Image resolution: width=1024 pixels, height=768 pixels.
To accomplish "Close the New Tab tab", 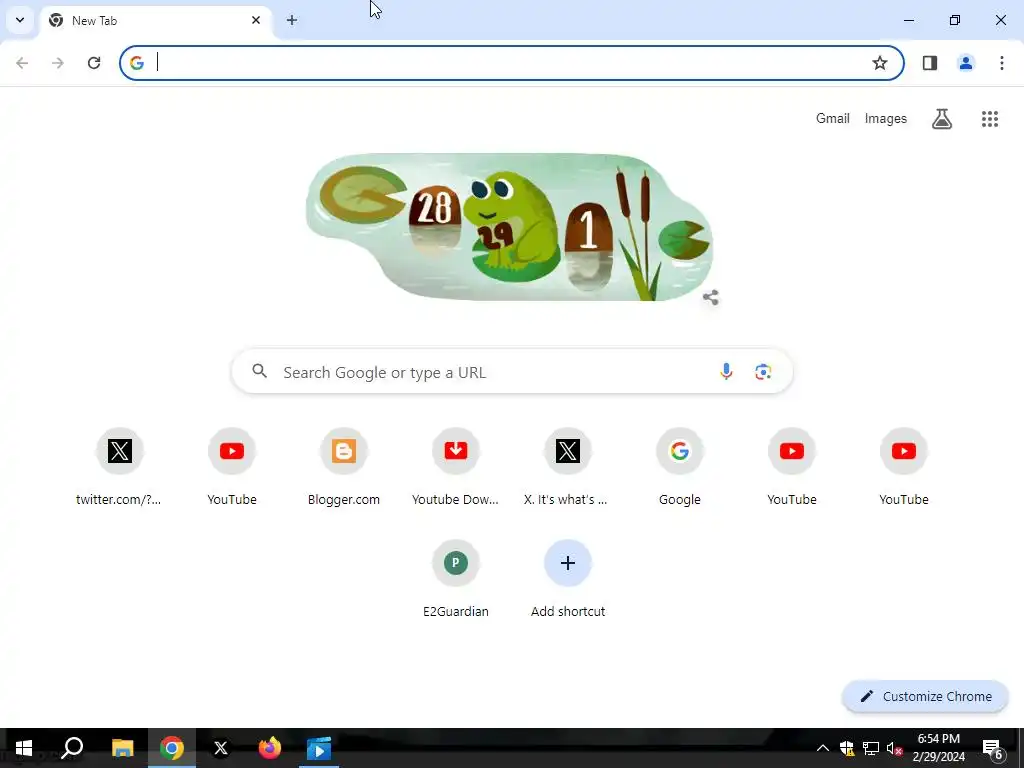I will (256, 20).
